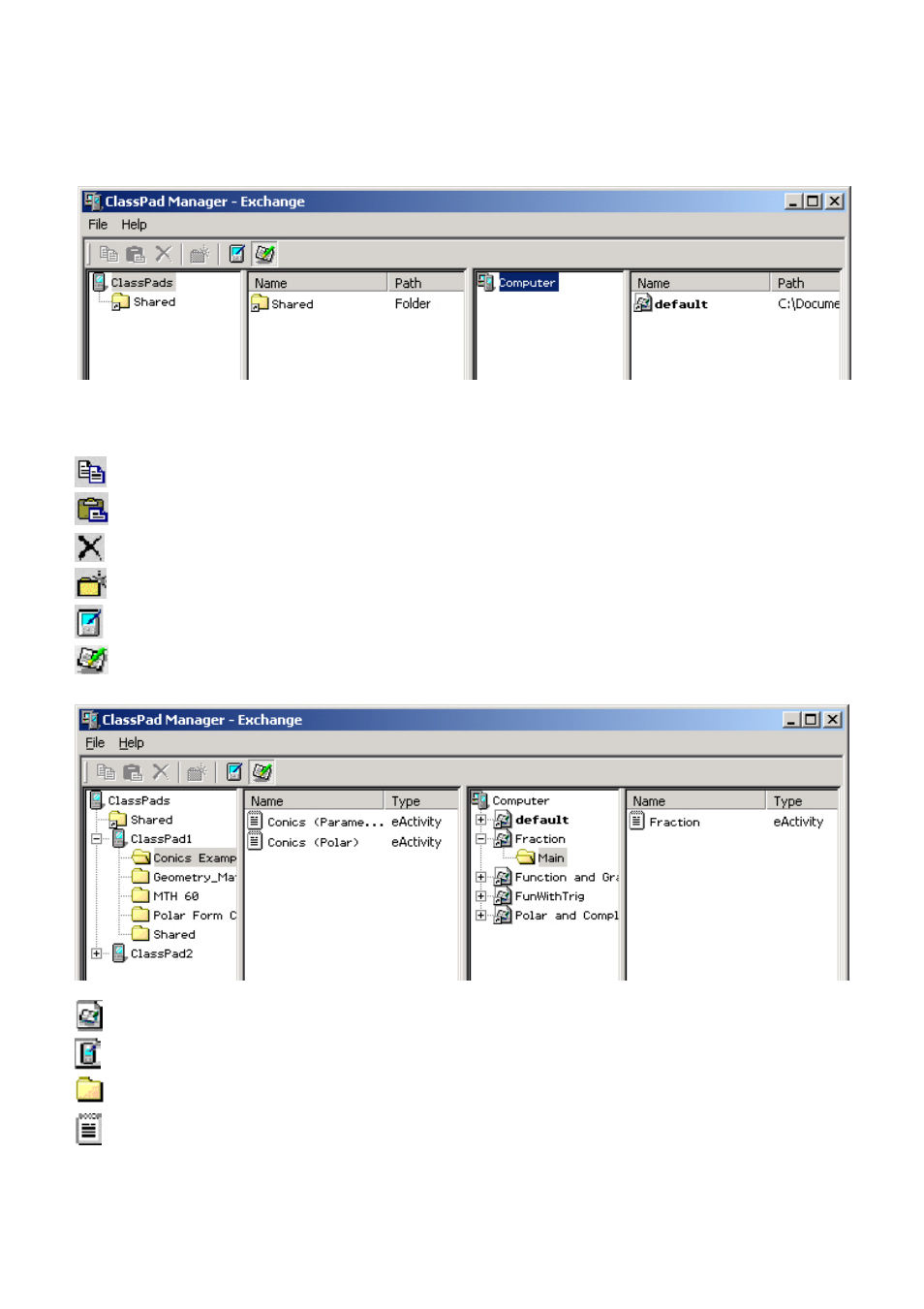
Task: Click Name header above the default row
Action: [701, 283]
